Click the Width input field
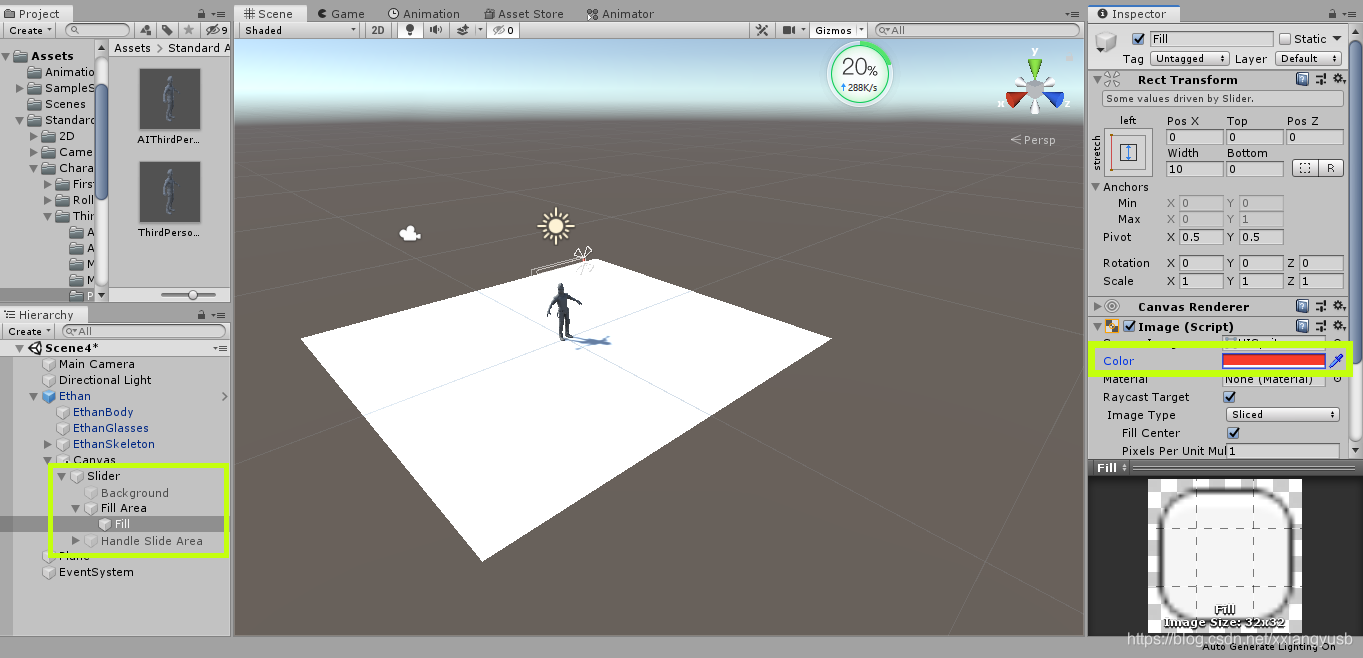This screenshot has height=658, width=1363. (x=1194, y=169)
